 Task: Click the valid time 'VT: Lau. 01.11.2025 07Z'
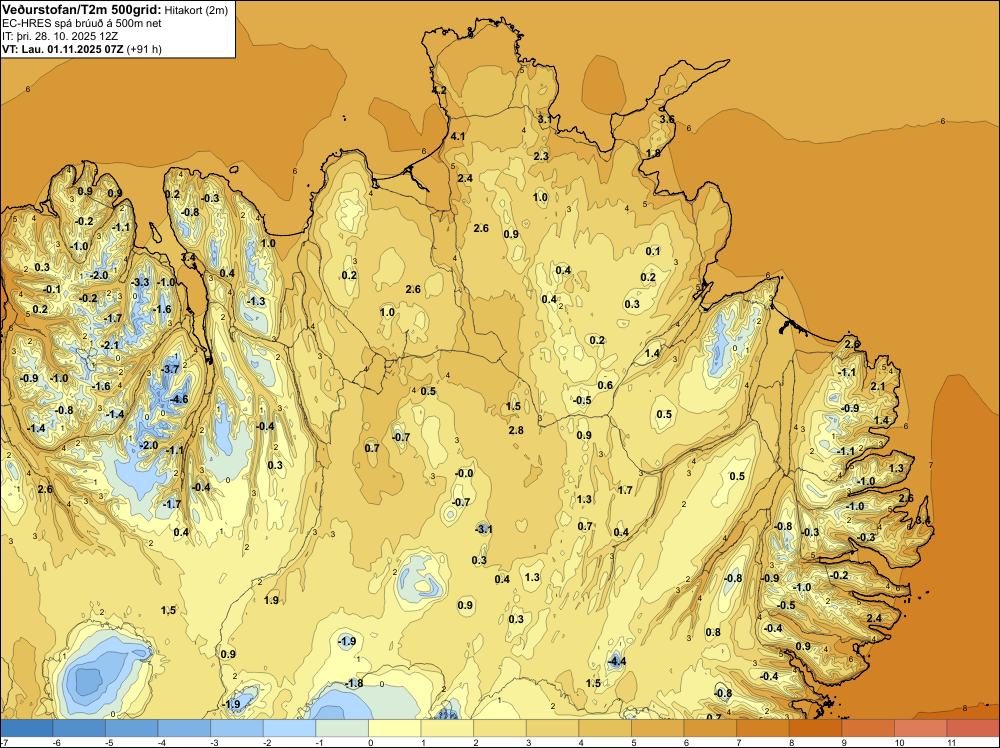click(62, 49)
